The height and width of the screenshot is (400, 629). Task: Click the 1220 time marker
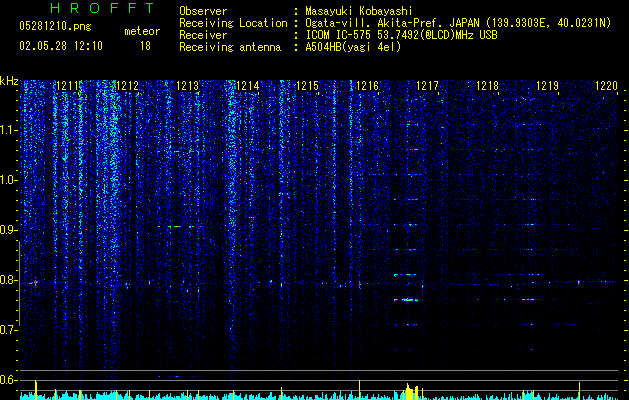[607, 85]
